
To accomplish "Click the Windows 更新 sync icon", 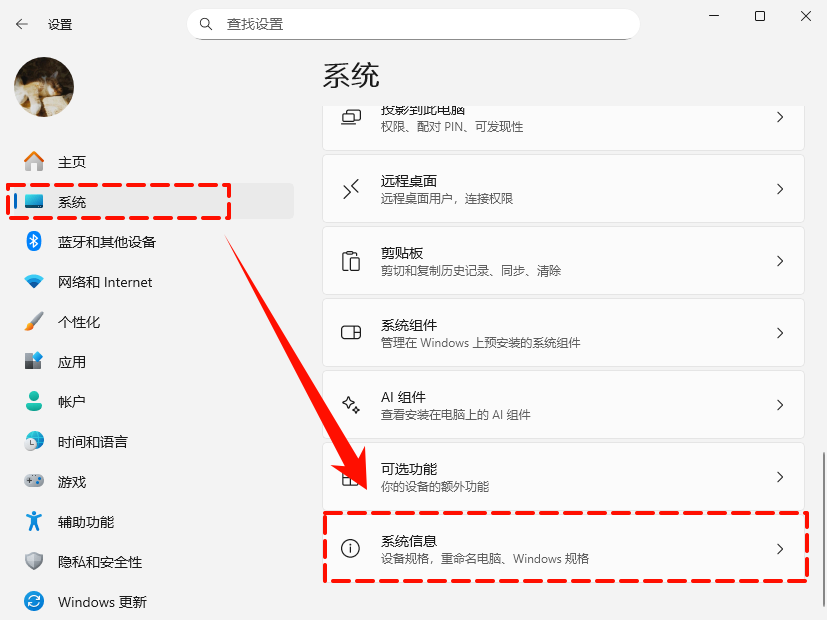I will tap(34, 601).
